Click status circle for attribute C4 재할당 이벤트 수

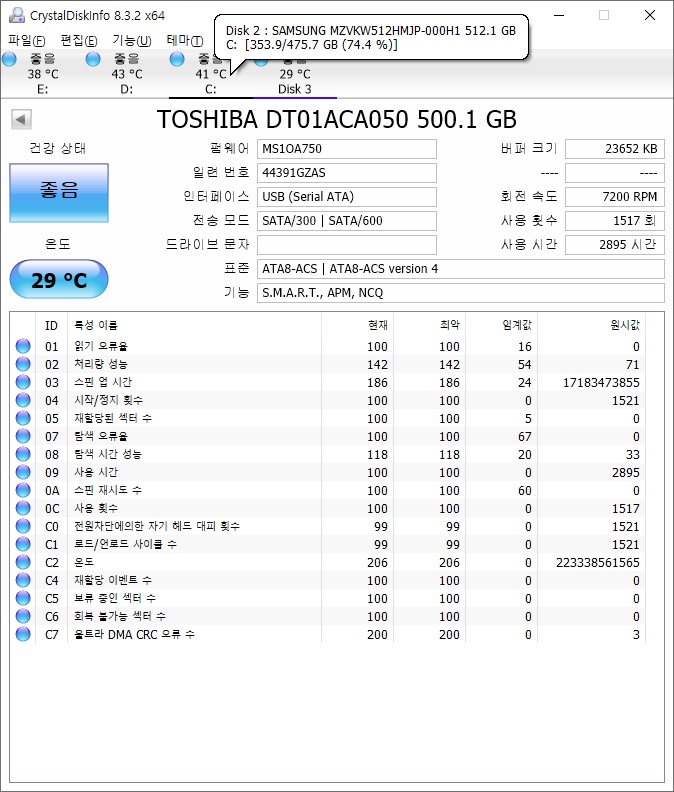(x=23, y=580)
